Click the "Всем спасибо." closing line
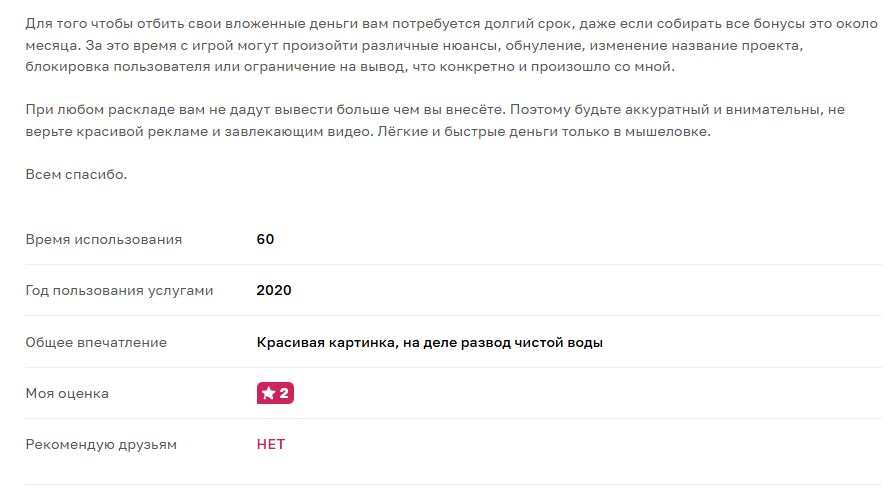The height and width of the screenshot is (486, 893). tap(76, 175)
